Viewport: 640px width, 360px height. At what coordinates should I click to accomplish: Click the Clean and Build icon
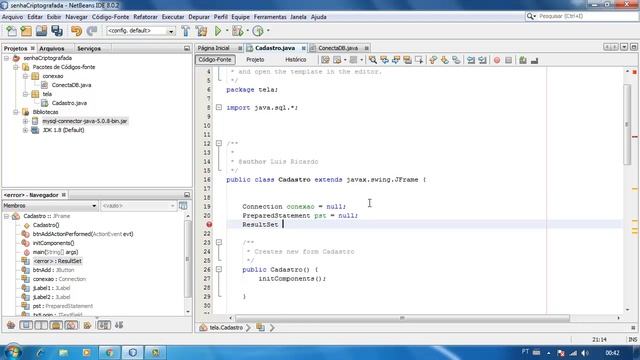[201, 31]
